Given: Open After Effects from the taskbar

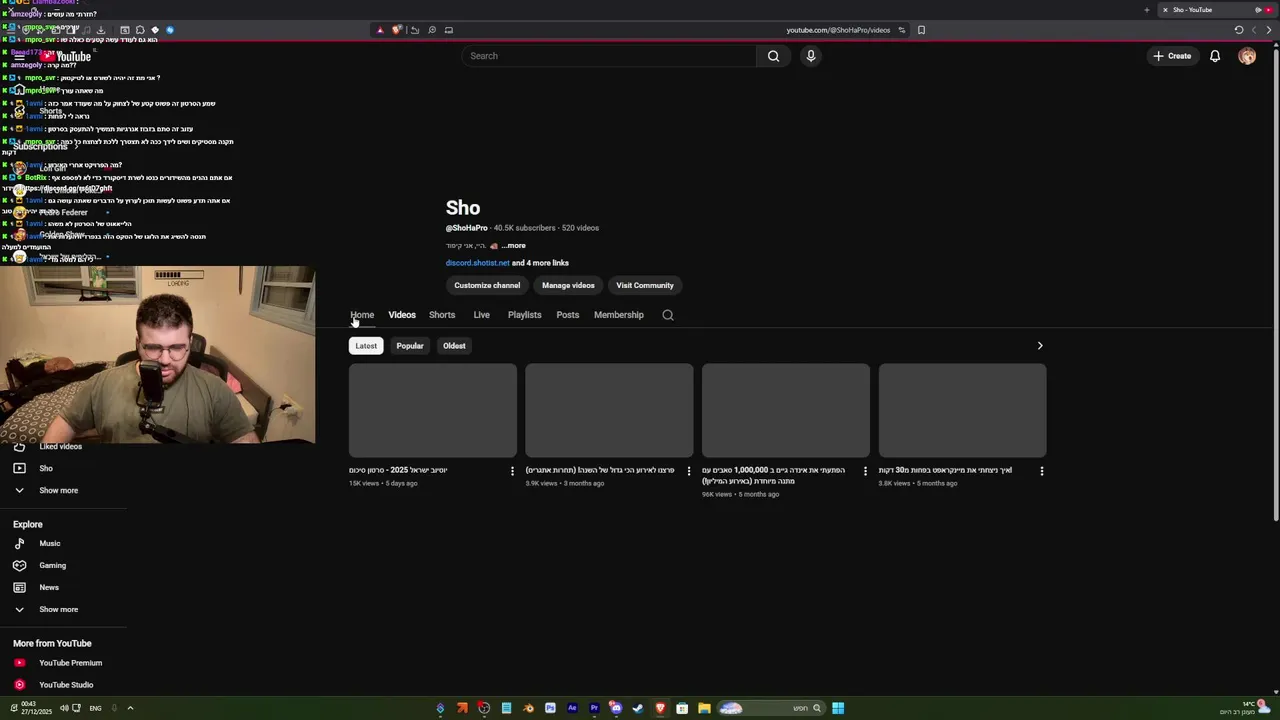Looking at the screenshot, I should click(572, 708).
